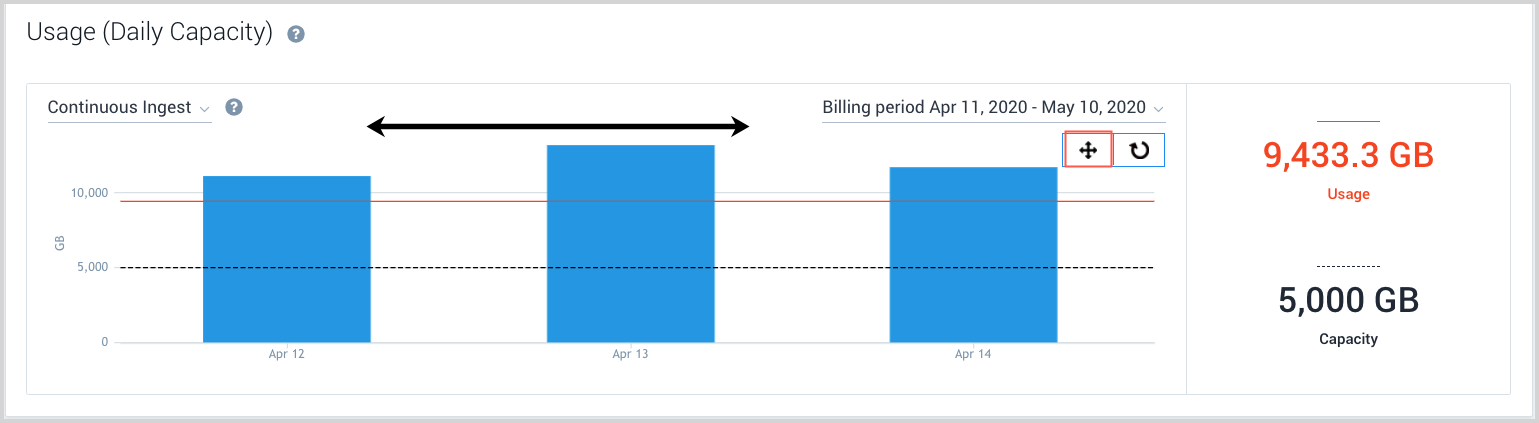
Task: Click the red Usage legend label
Action: click(x=1348, y=194)
